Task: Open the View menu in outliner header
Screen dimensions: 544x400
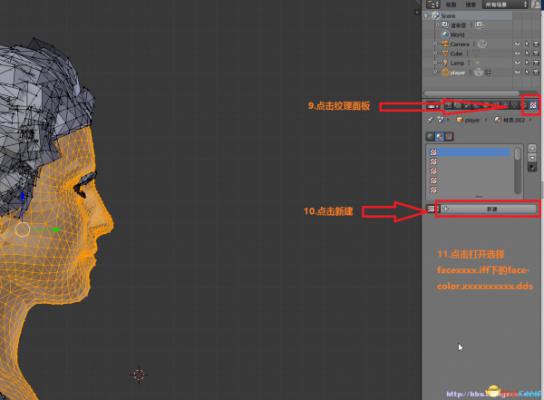Action: [x=451, y=5]
